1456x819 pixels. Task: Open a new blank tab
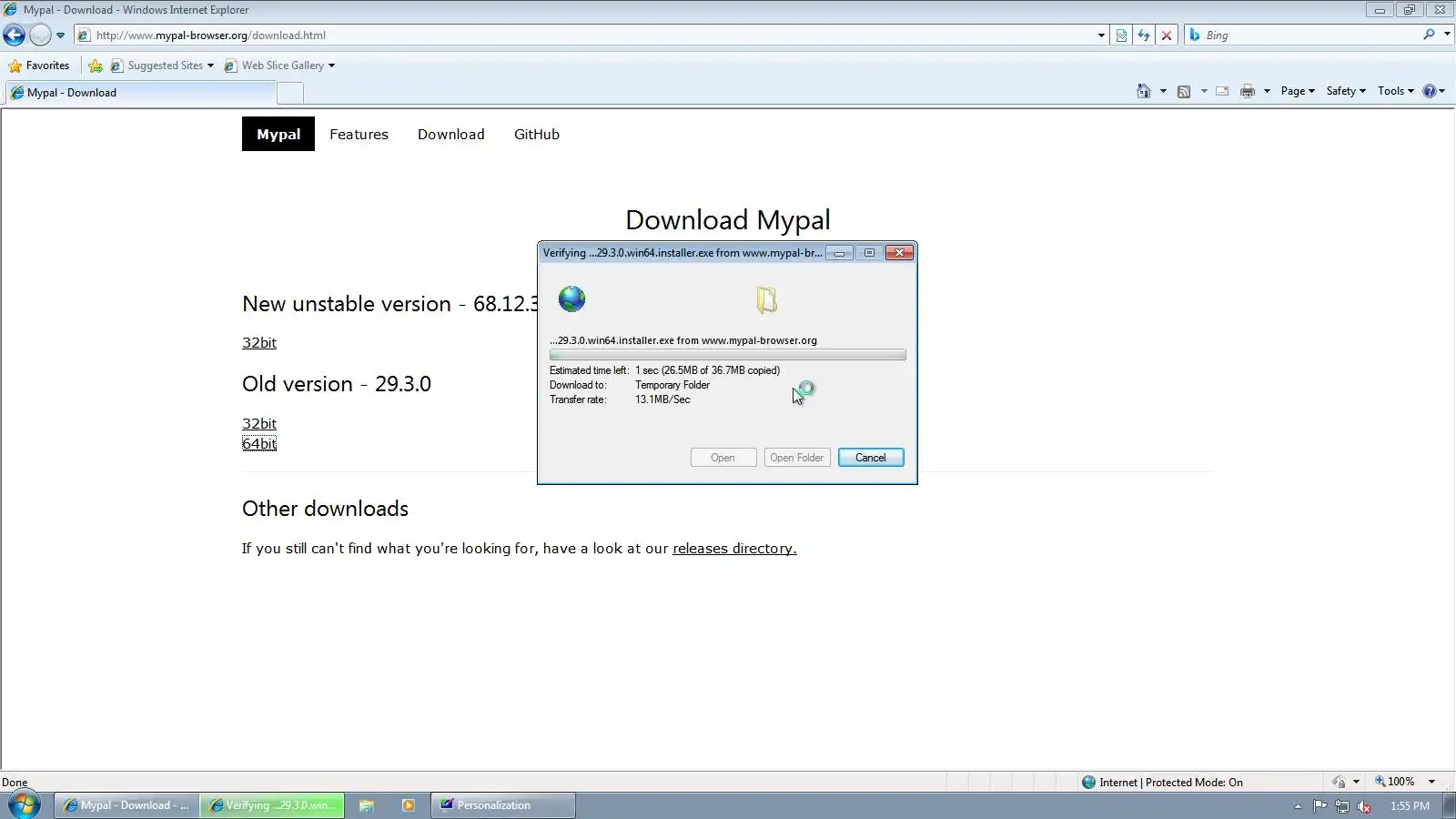(x=289, y=93)
